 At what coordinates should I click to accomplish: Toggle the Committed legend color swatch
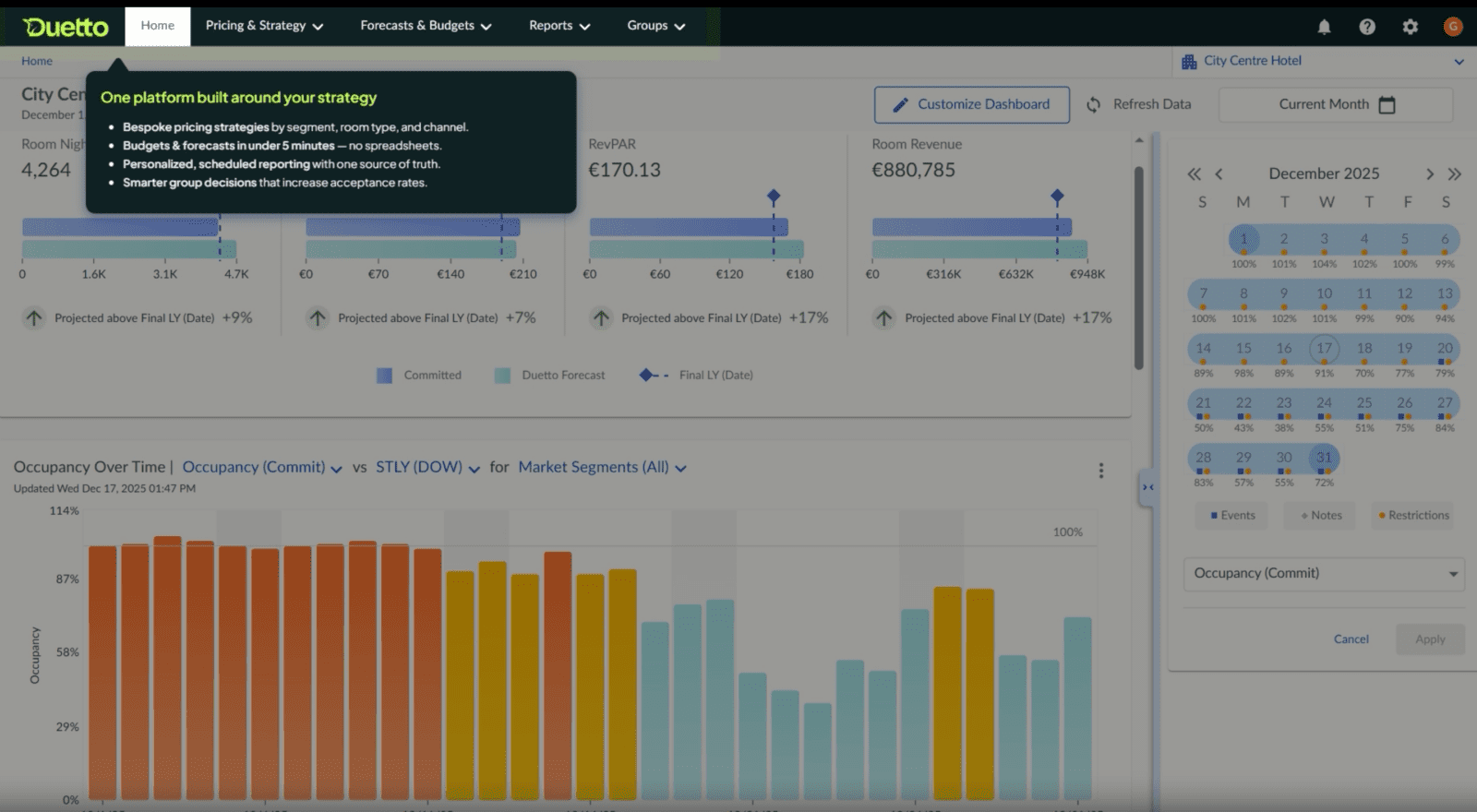(385, 376)
